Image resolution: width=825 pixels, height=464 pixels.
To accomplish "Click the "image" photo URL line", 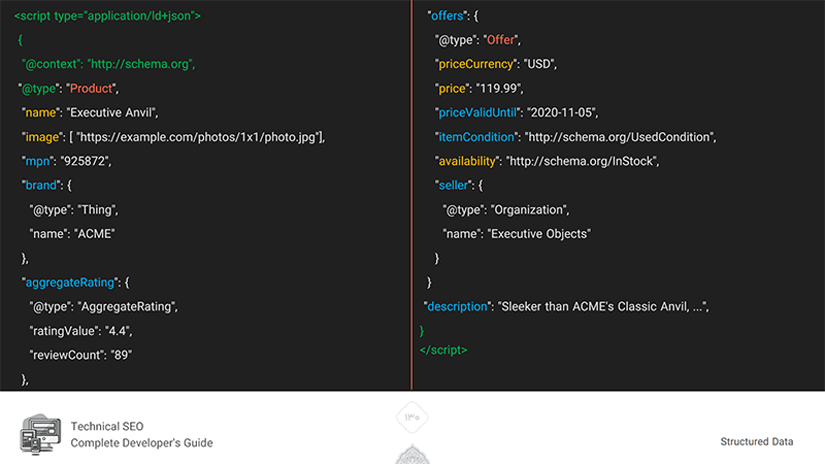I will click(174, 137).
